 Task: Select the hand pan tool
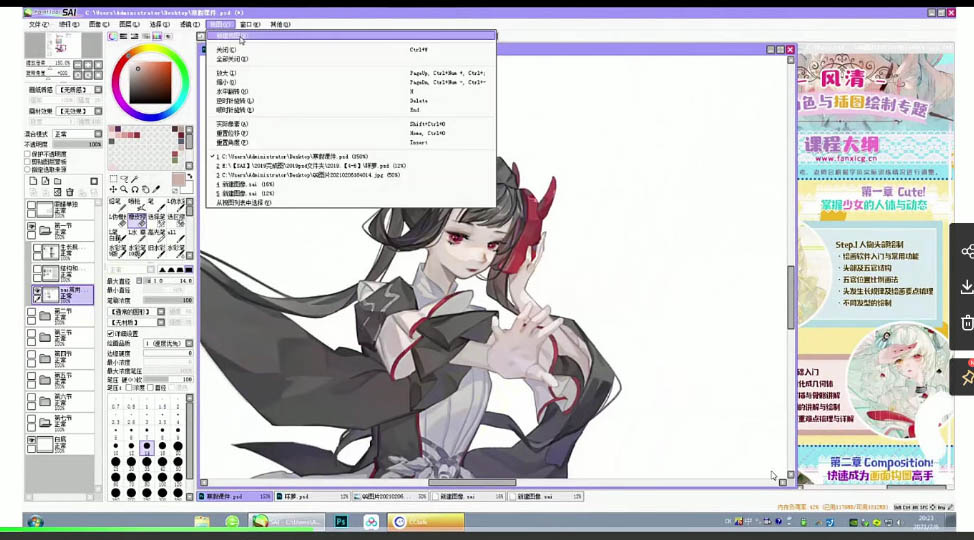[x=145, y=190]
